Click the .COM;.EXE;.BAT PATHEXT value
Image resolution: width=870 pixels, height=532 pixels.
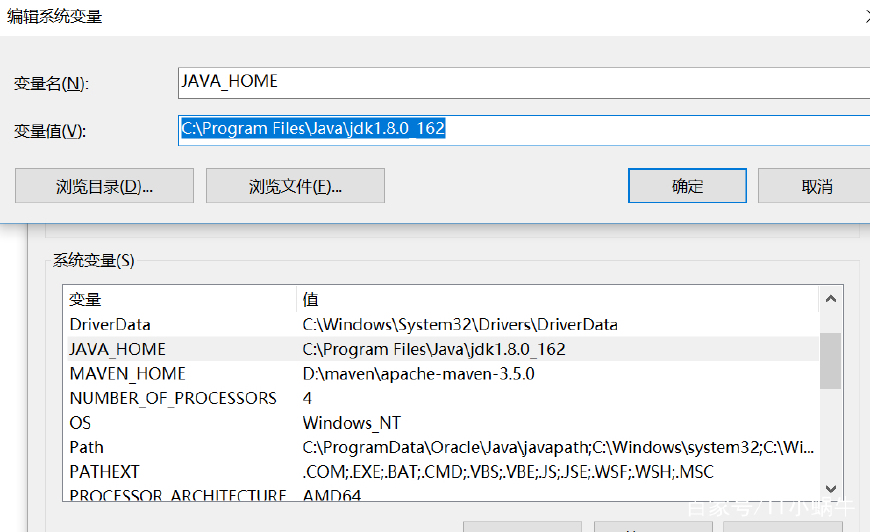pos(508,472)
